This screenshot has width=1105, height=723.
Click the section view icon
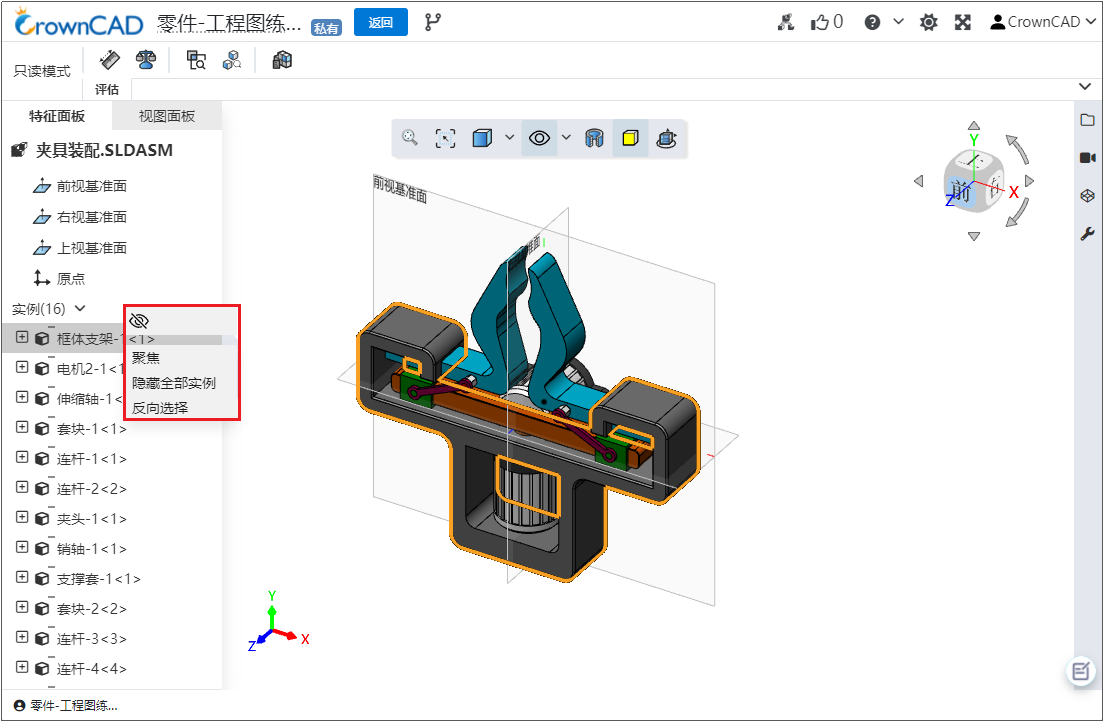(594, 137)
